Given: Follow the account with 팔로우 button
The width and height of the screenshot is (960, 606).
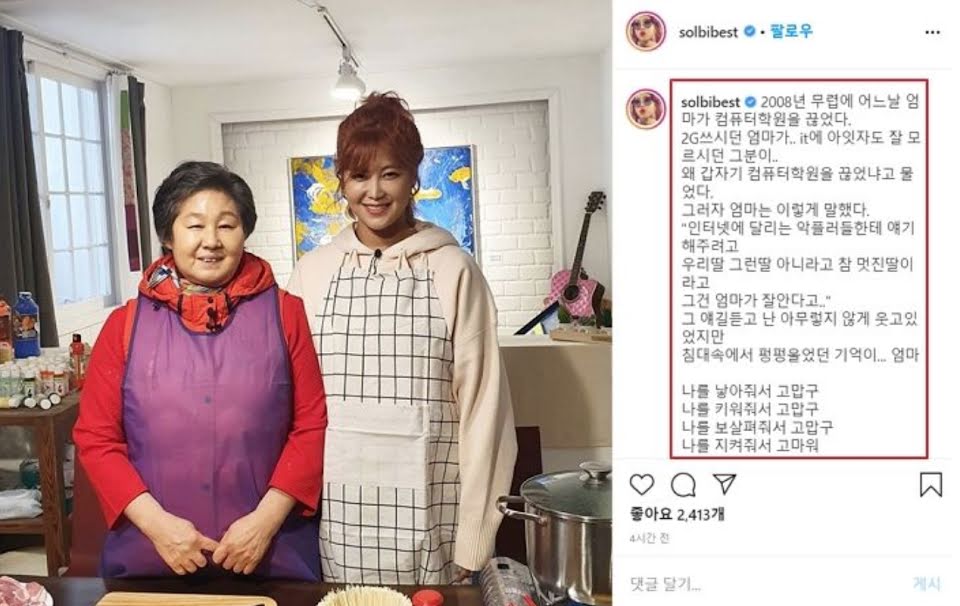Looking at the screenshot, I should pos(792,31).
